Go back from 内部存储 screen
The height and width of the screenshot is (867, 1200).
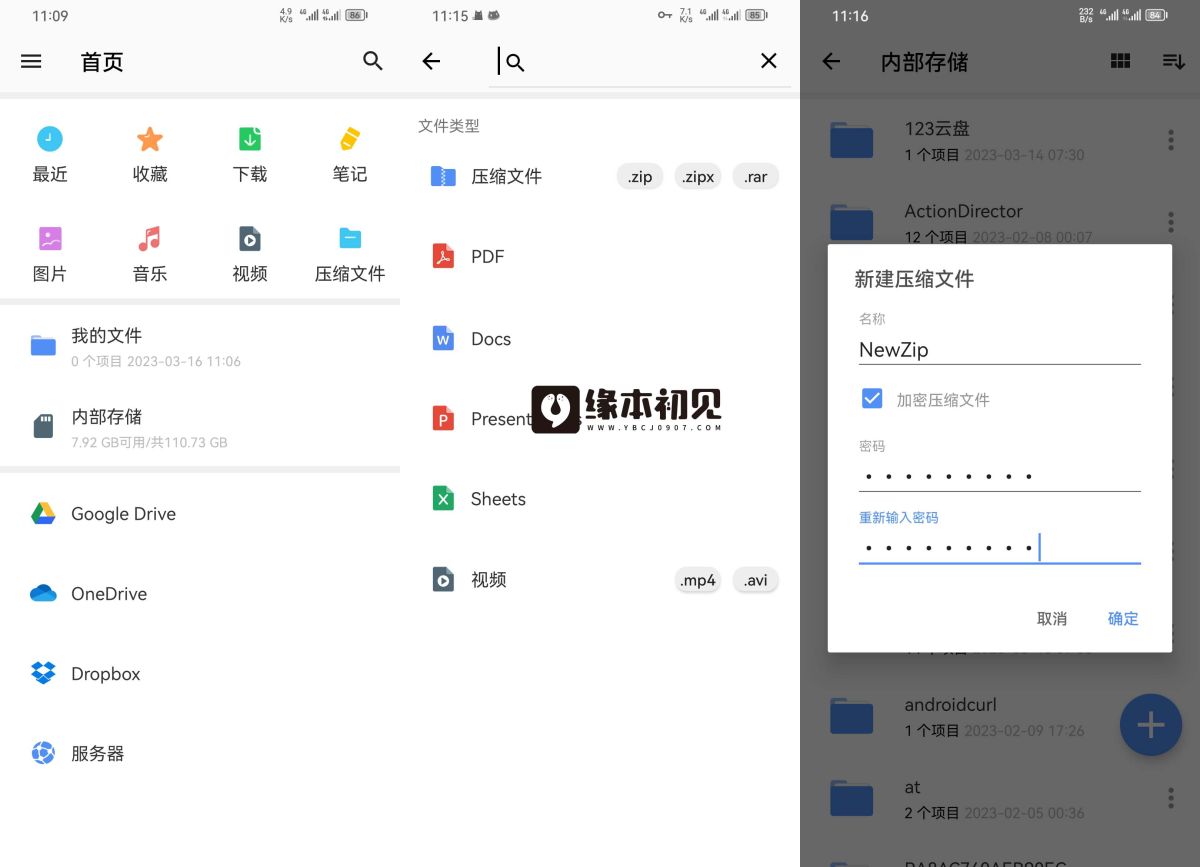click(831, 61)
